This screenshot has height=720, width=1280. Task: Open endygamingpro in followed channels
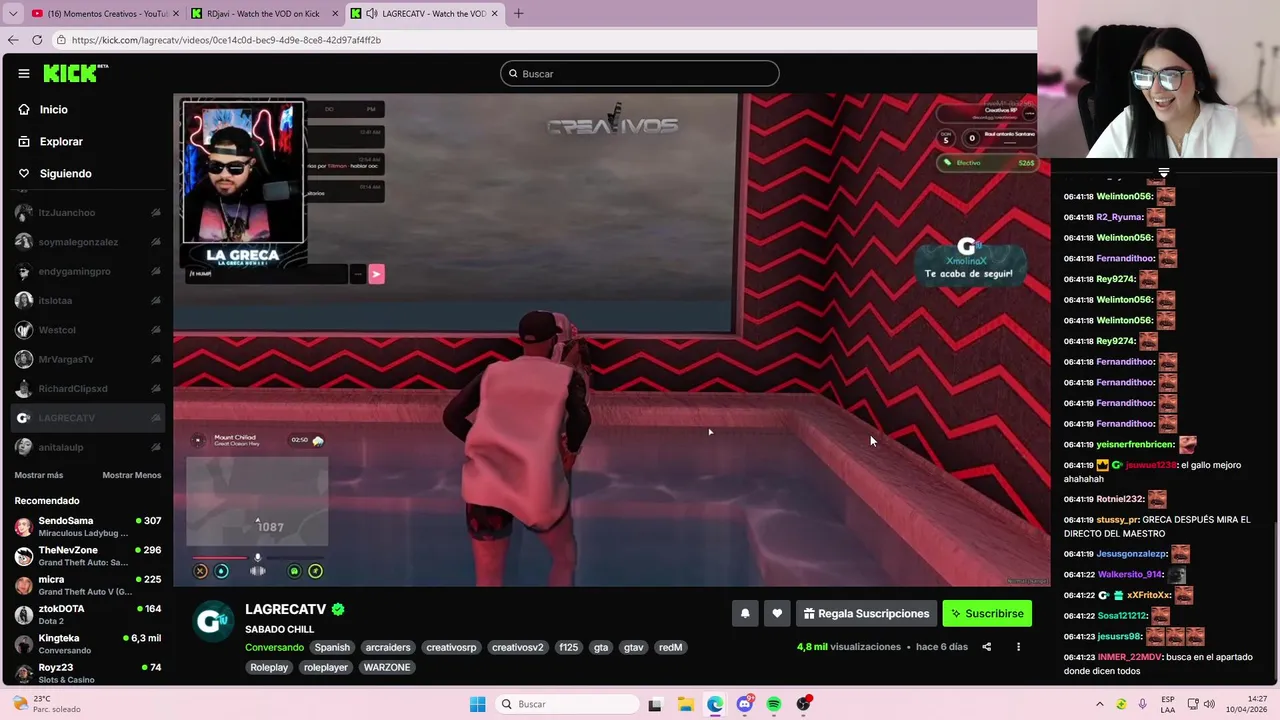click(x=88, y=271)
